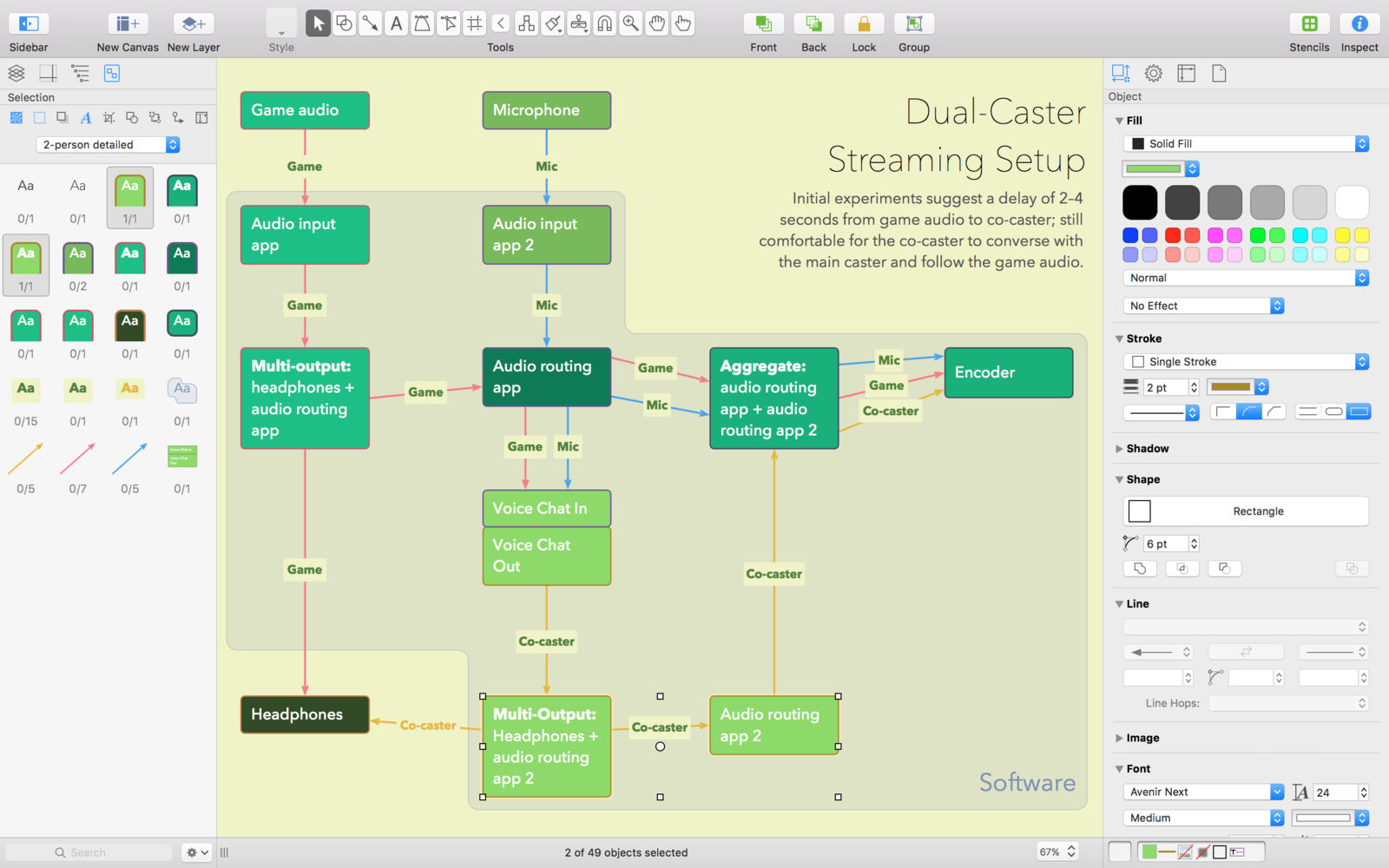Open the Stencils library
Viewport: 1389px width, 868px height.
click(x=1309, y=24)
